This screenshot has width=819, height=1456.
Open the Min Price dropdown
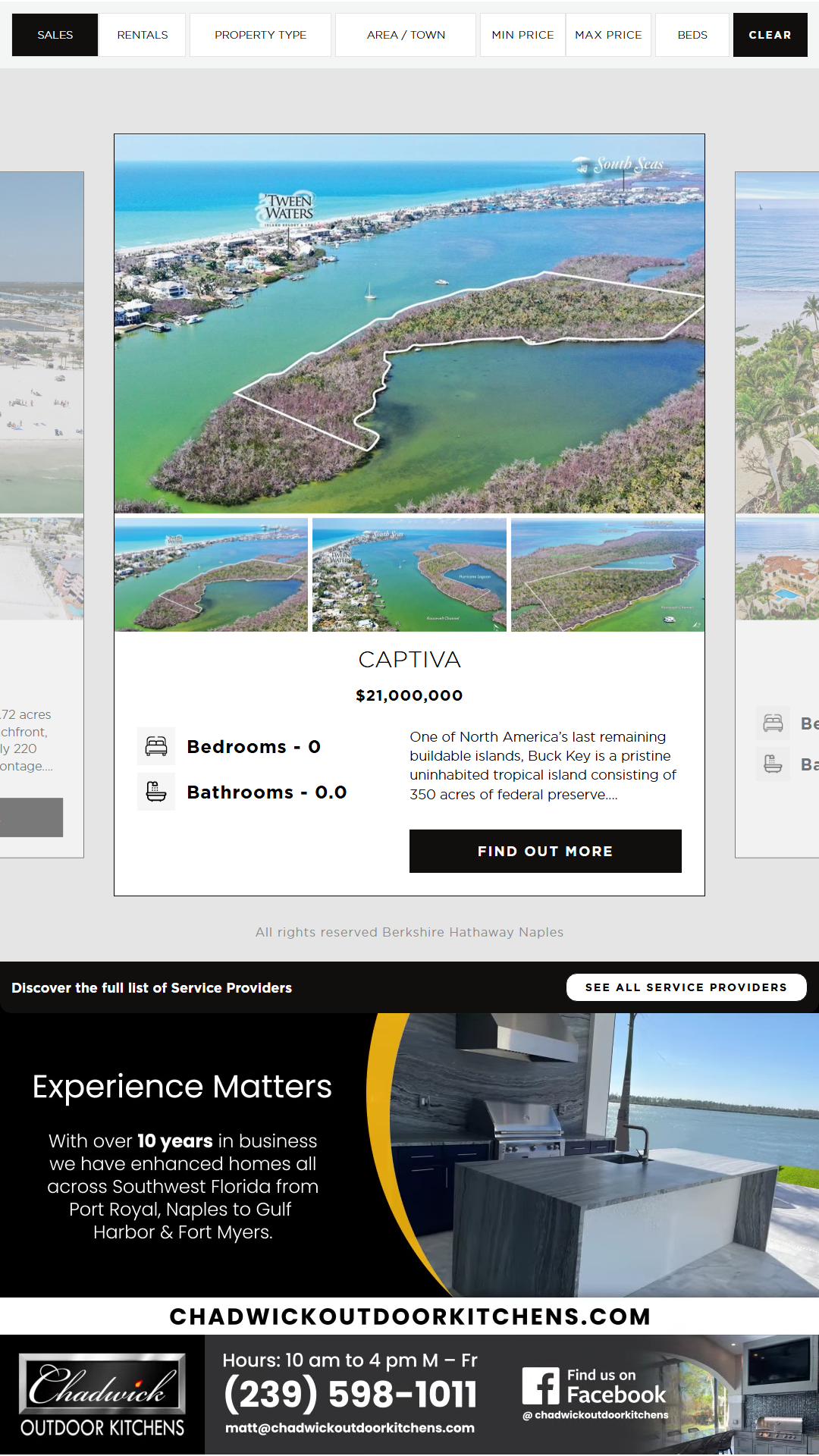click(522, 35)
